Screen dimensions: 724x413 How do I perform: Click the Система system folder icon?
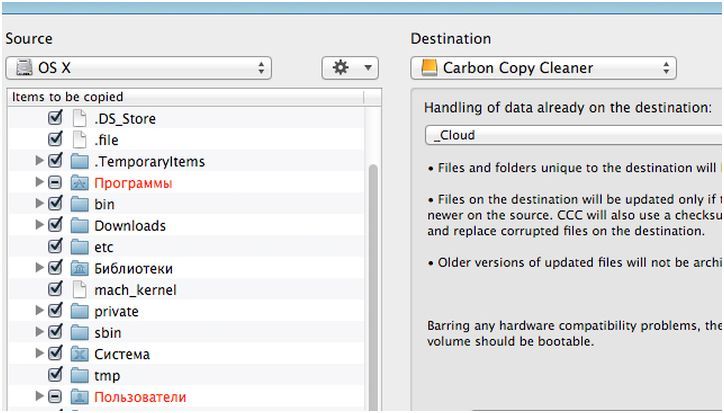[80, 354]
